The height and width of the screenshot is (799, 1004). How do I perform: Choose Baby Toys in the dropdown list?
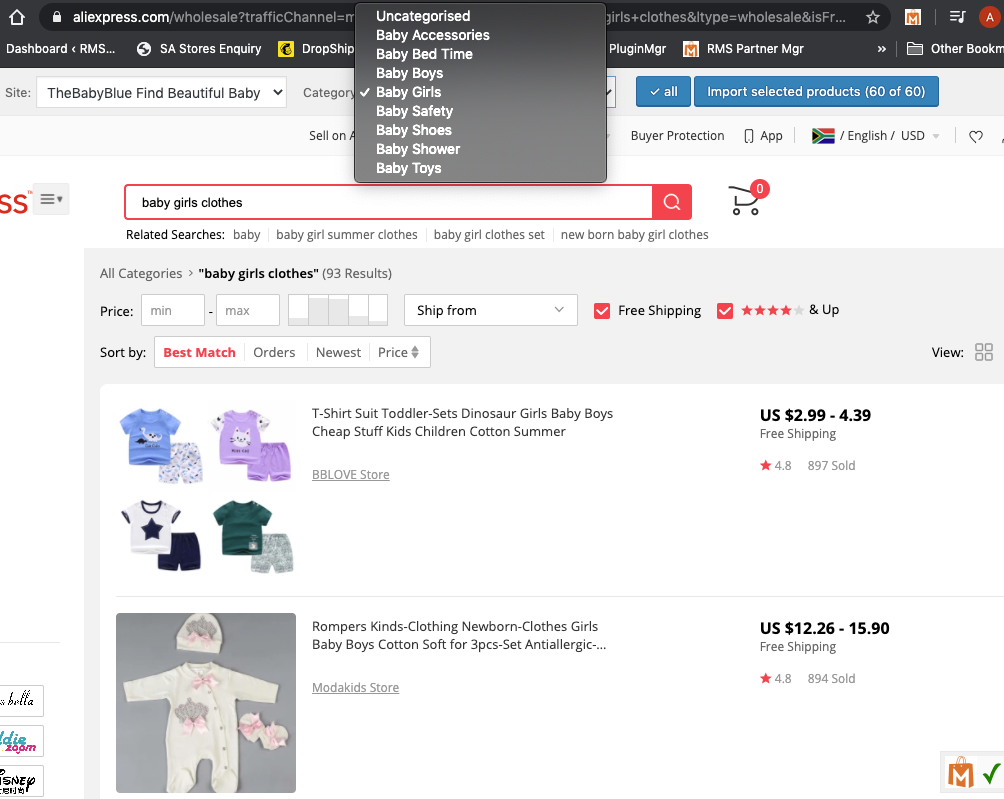(408, 168)
